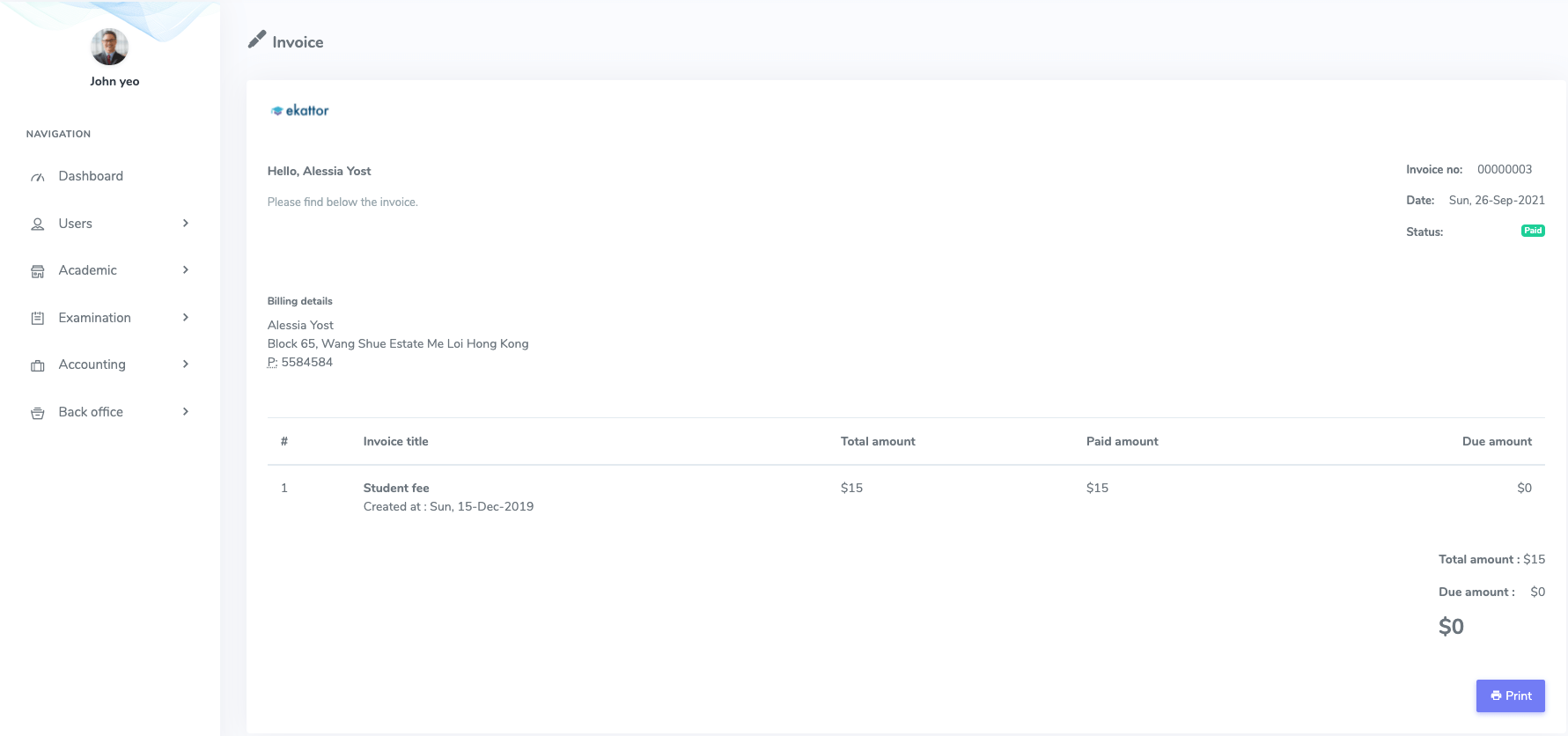Expand the Academic submenu chevron
The width and height of the screenshot is (1568, 736).
(186, 270)
